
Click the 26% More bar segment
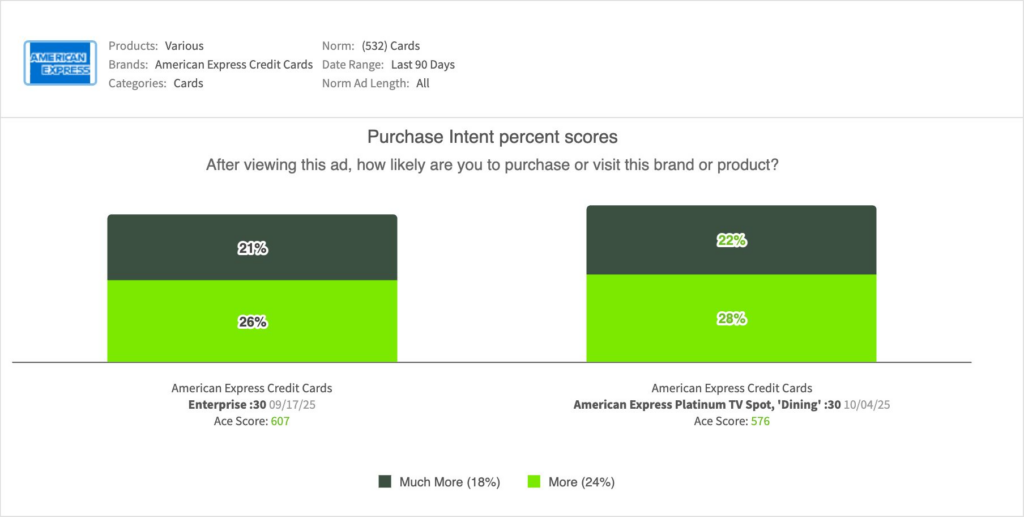(x=252, y=321)
